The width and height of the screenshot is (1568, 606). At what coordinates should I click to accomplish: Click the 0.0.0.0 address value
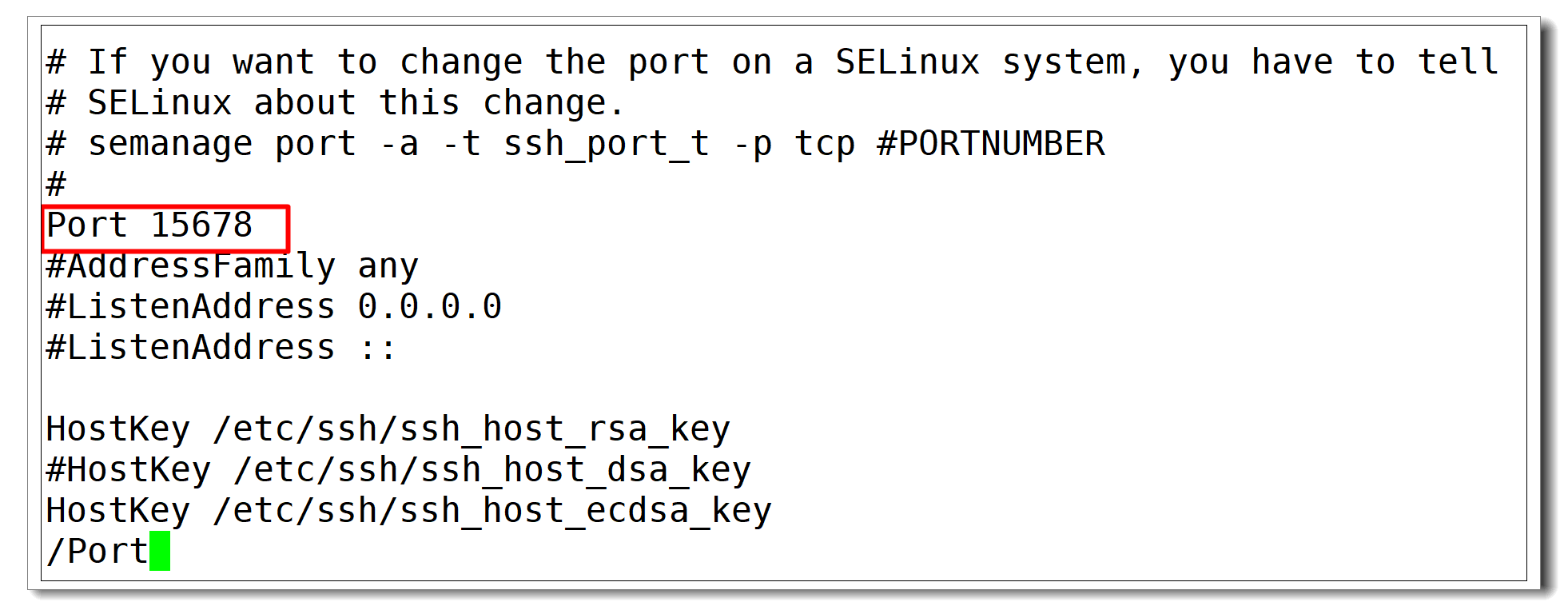[430, 307]
